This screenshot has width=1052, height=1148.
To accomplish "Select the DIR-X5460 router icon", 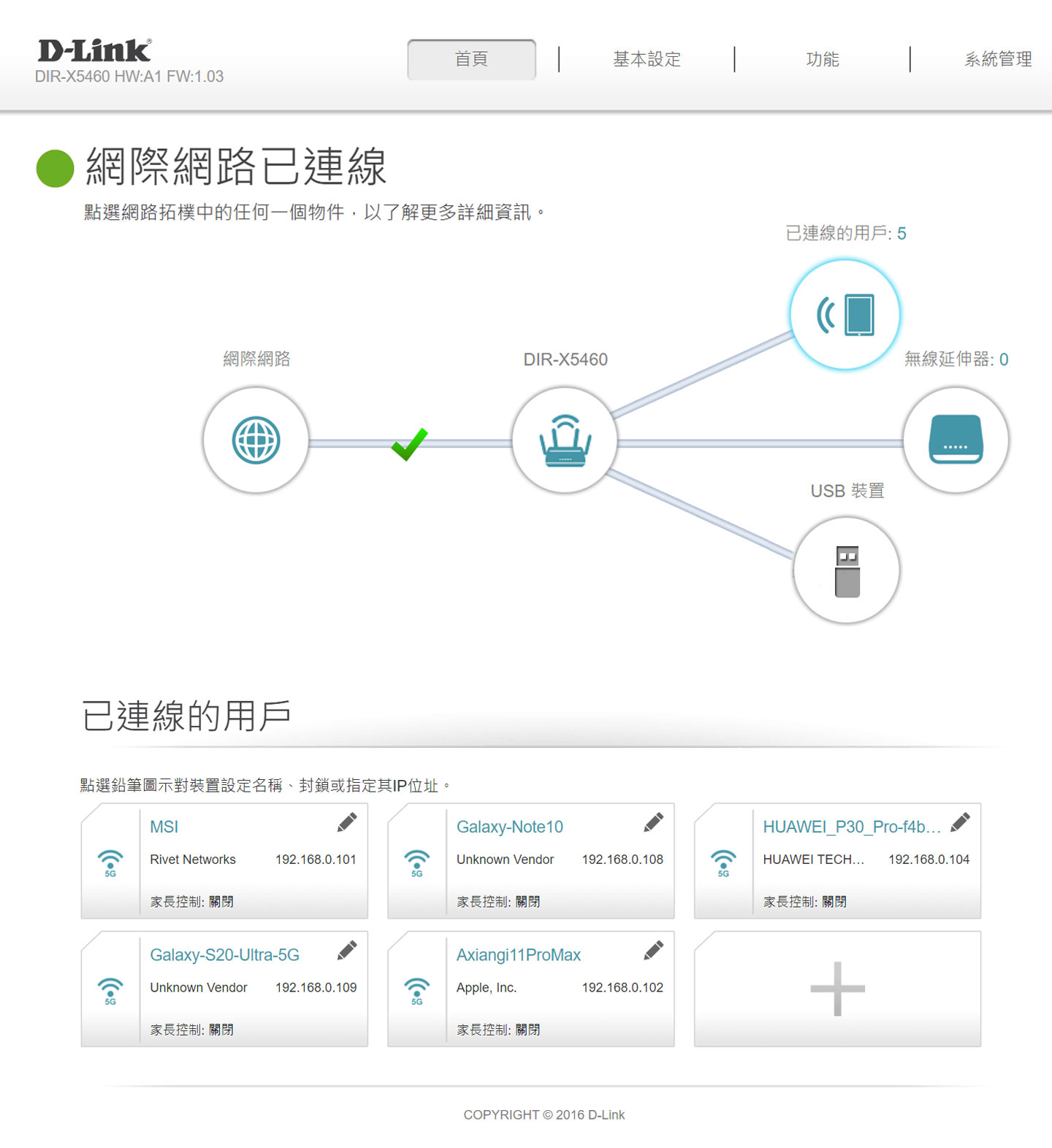I will pyautogui.click(x=565, y=440).
